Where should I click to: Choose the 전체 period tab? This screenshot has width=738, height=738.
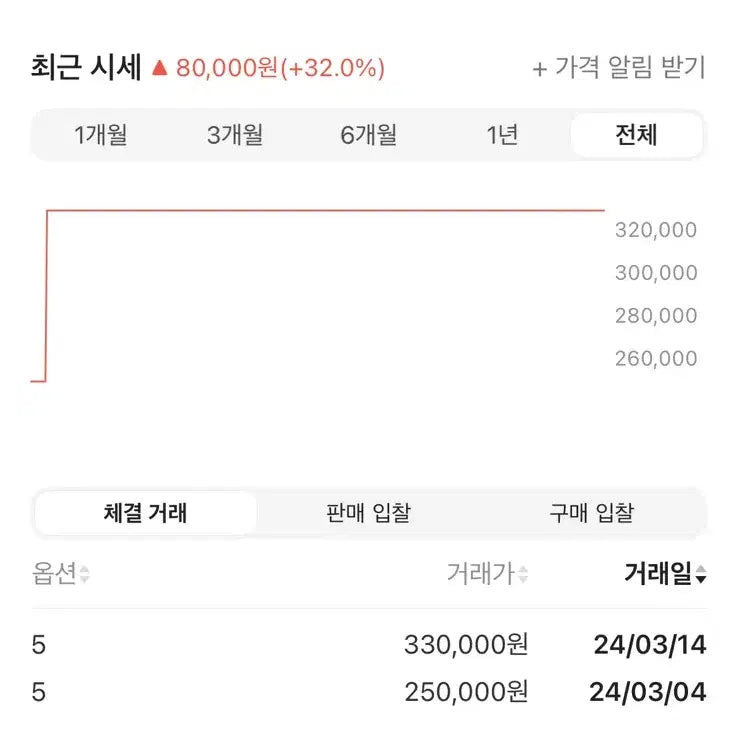click(x=636, y=135)
